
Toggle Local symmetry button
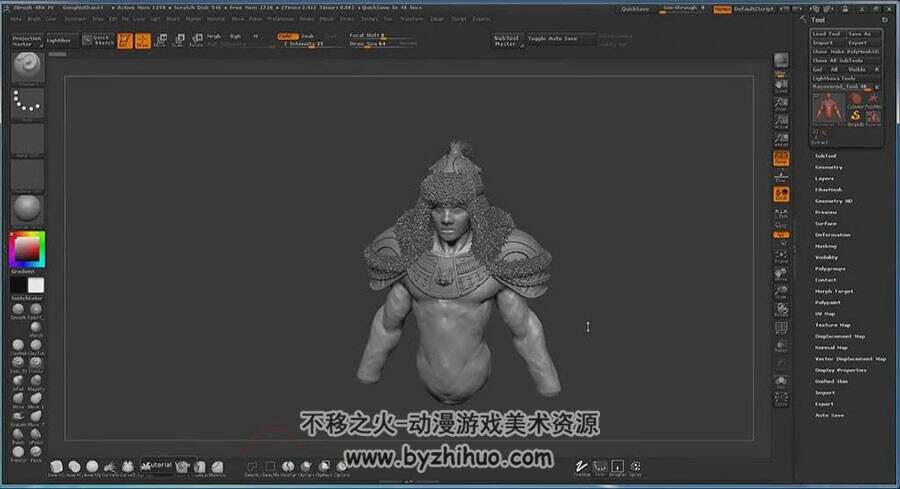click(781, 195)
